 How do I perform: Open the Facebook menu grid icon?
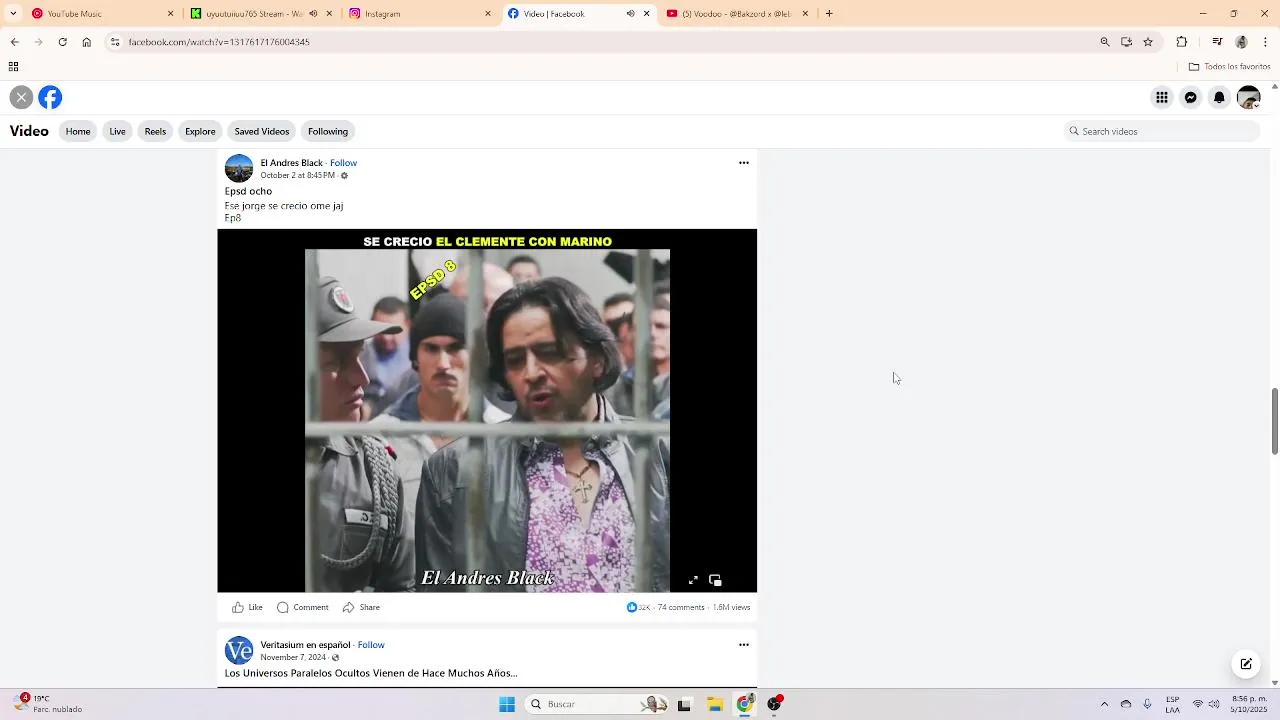point(1162,97)
